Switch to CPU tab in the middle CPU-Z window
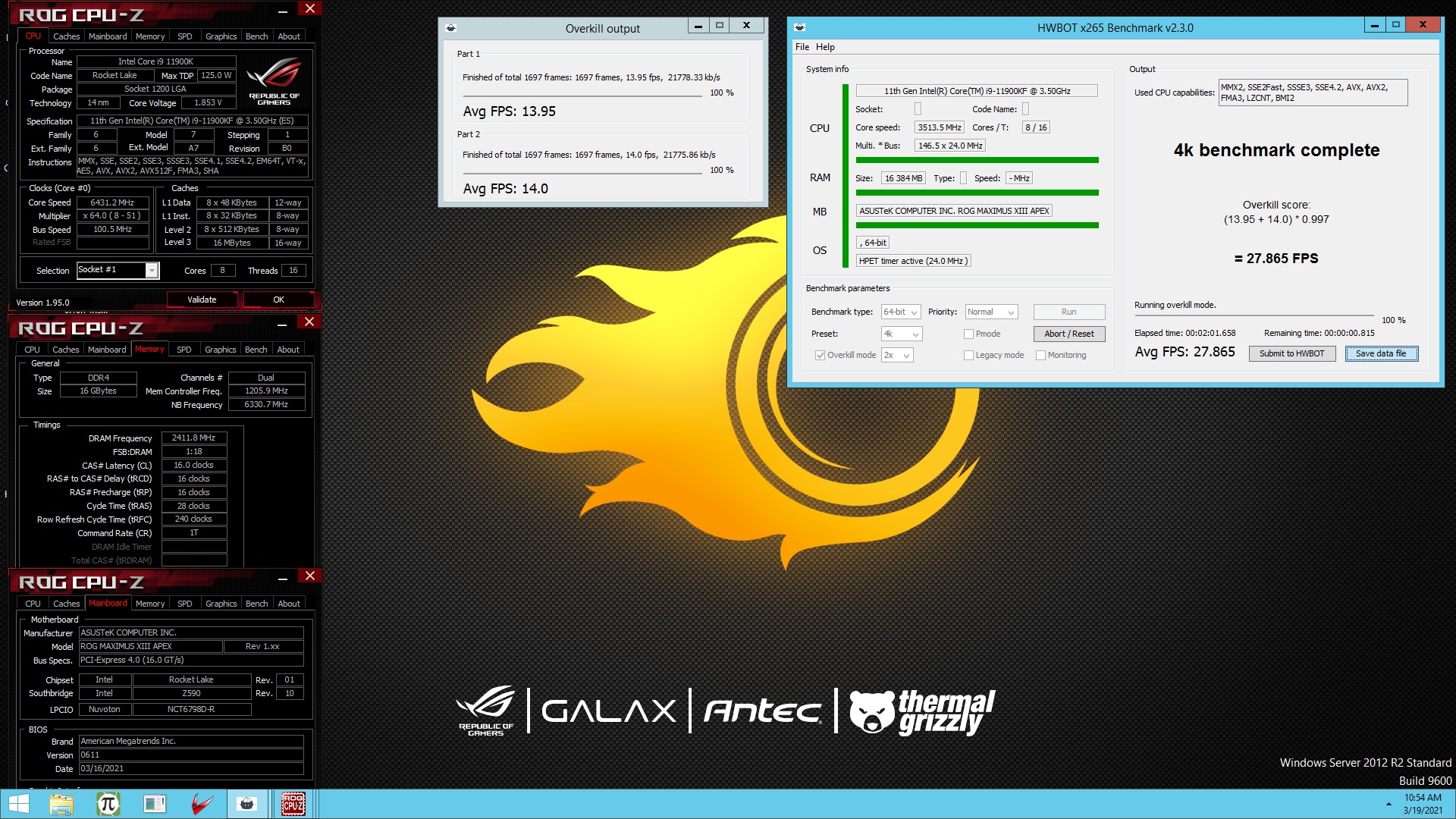1456x819 pixels. [32, 350]
